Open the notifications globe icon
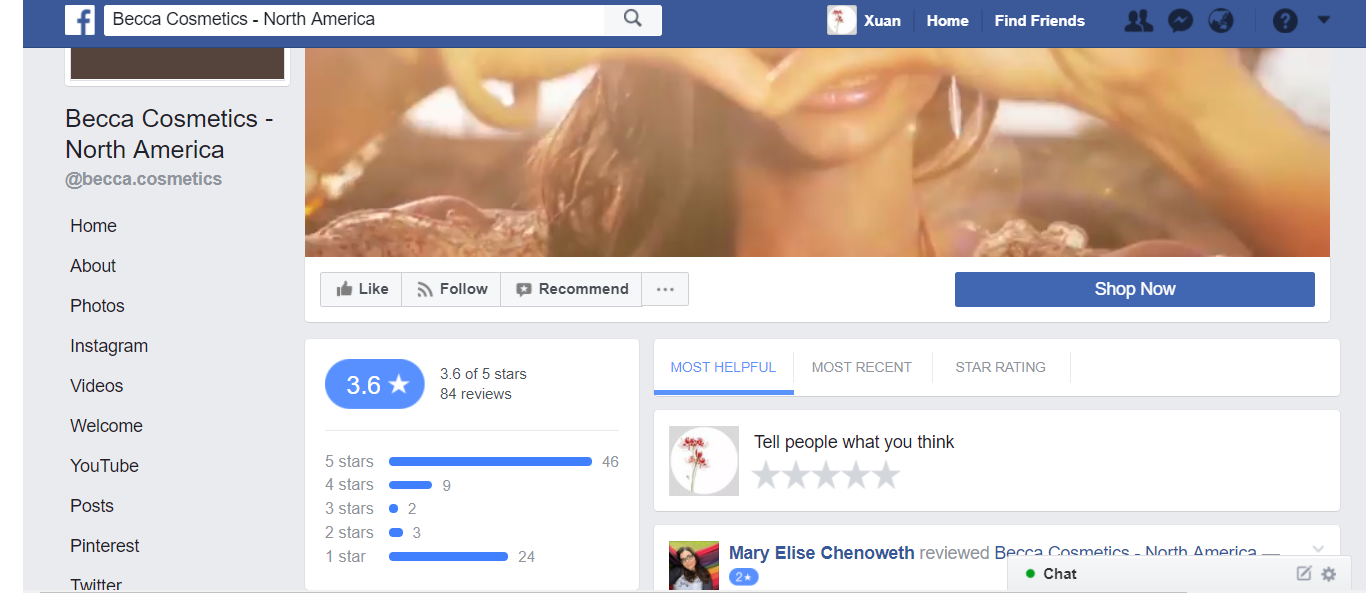The height and width of the screenshot is (593, 1366). 1221,20
